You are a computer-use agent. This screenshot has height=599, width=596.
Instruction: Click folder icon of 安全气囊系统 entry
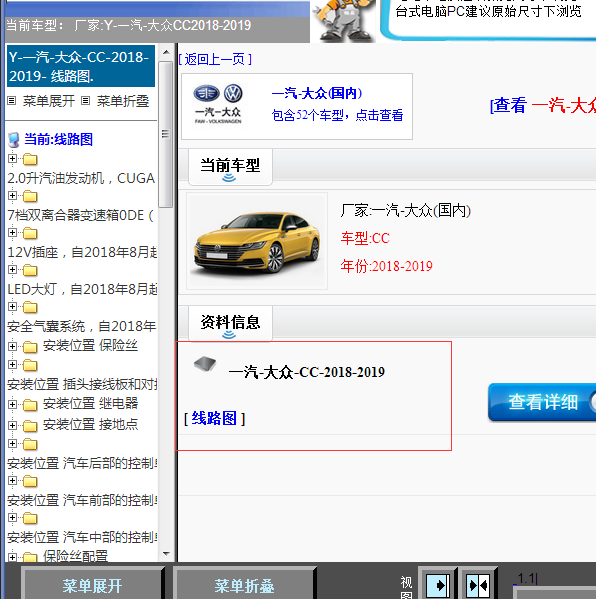click(x=30, y=307)
